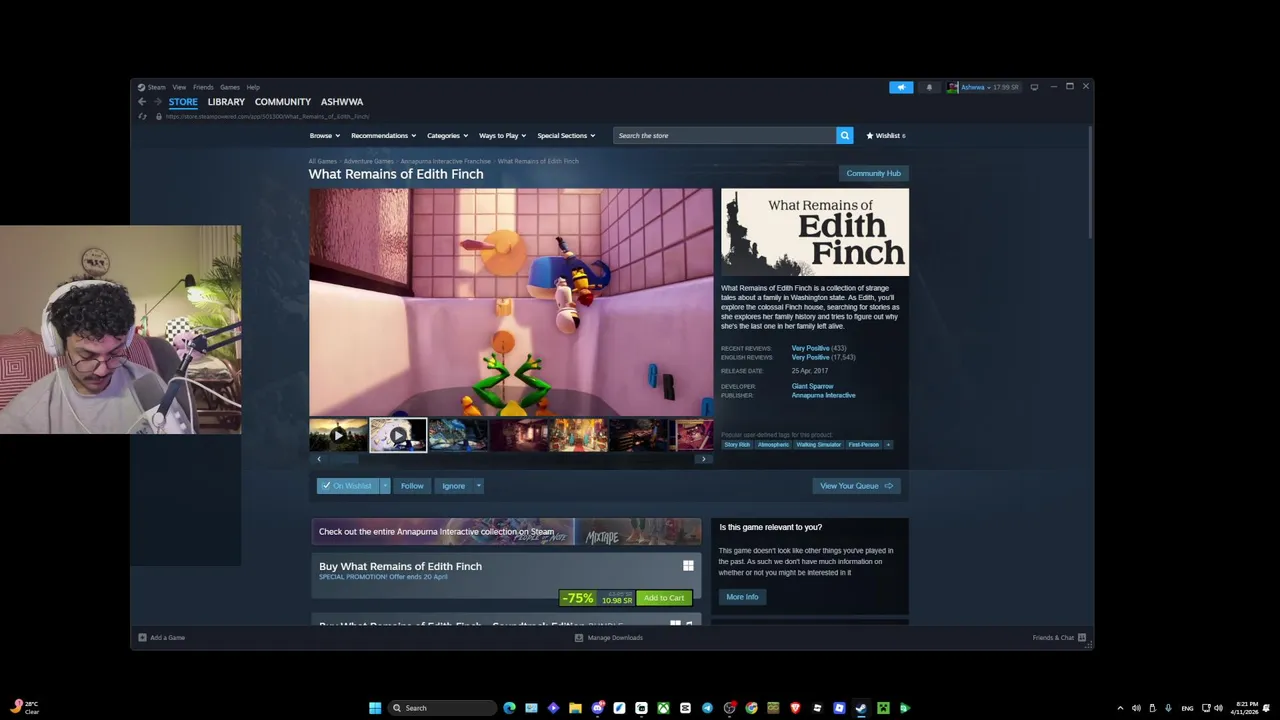Toggle Follow for this game
Viewport: 1280px width, 720px height.
(412, 486)
